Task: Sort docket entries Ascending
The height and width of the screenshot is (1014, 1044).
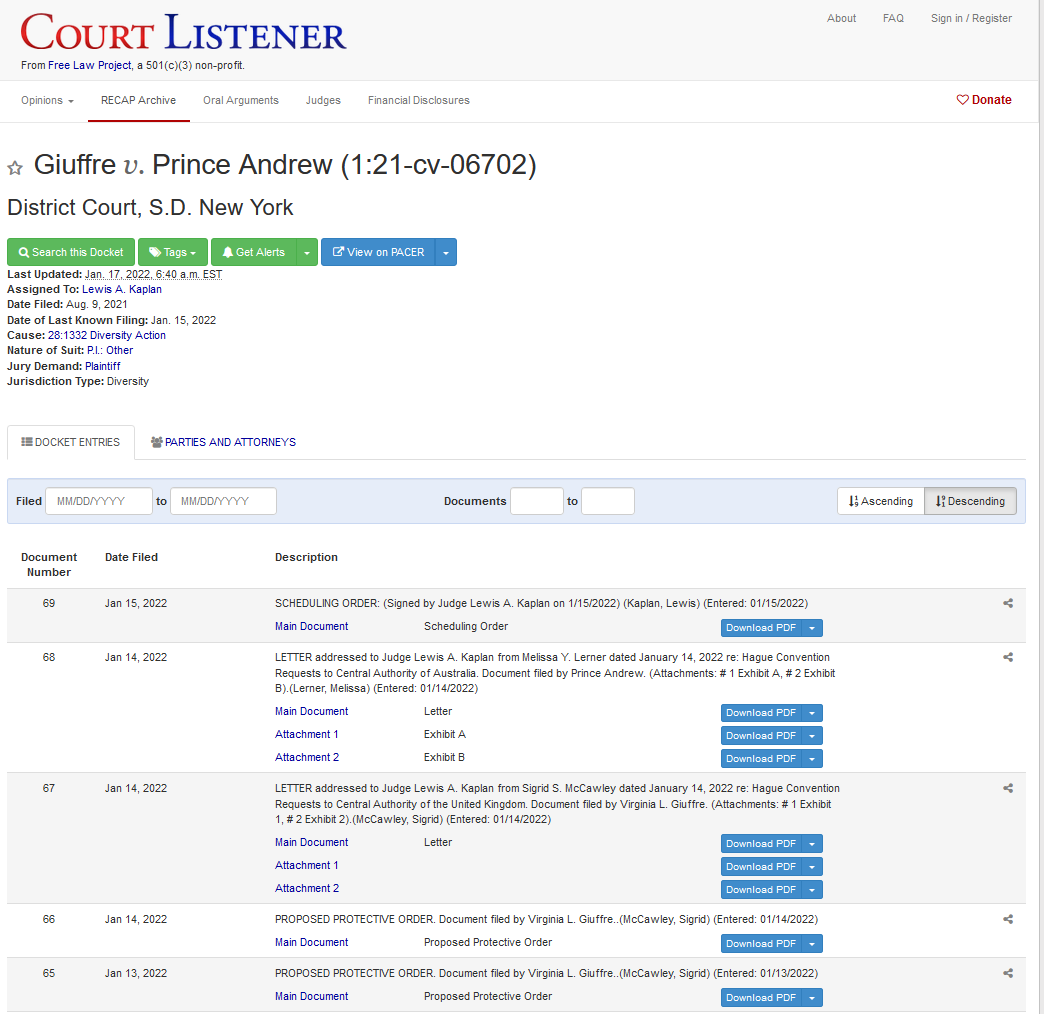Action: [881, 501]
